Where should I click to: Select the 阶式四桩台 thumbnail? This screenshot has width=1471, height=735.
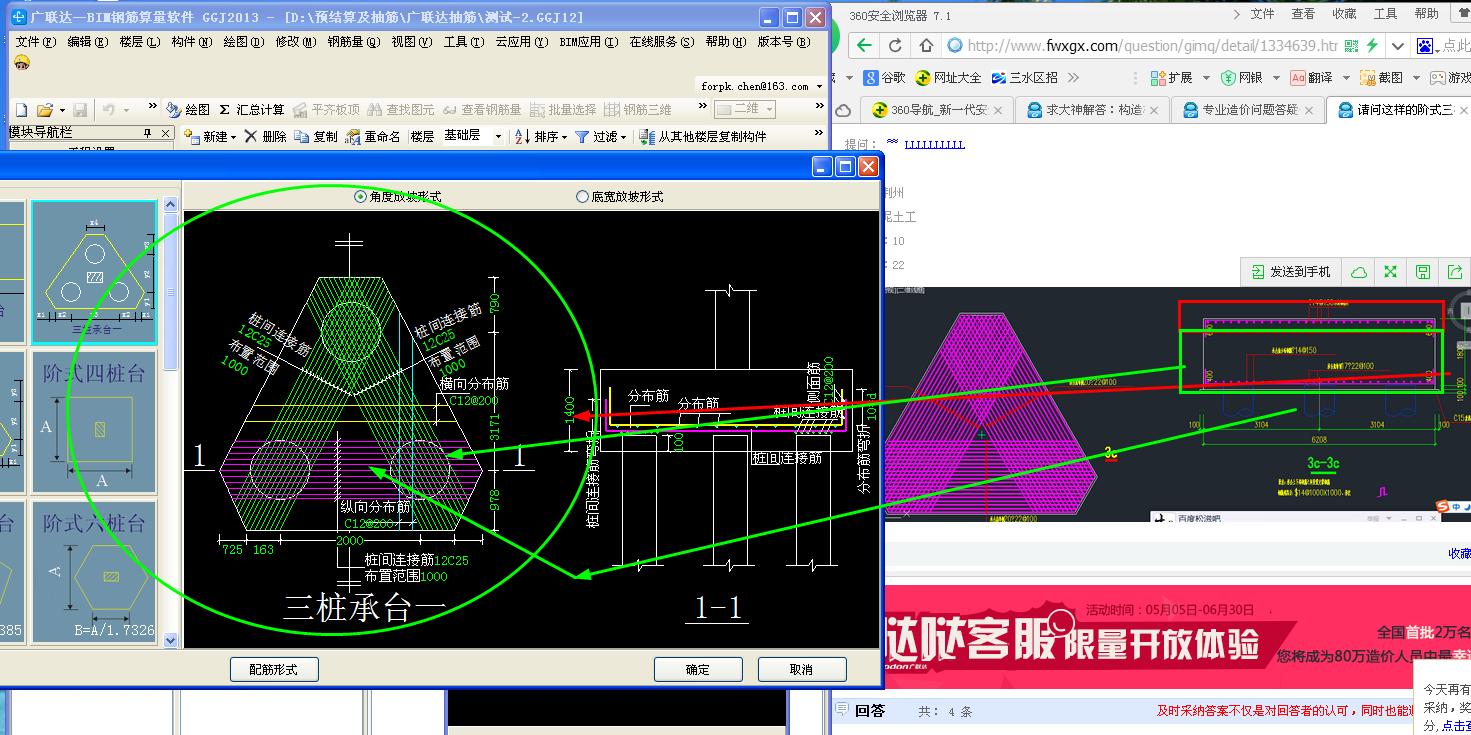pos(94,421)
